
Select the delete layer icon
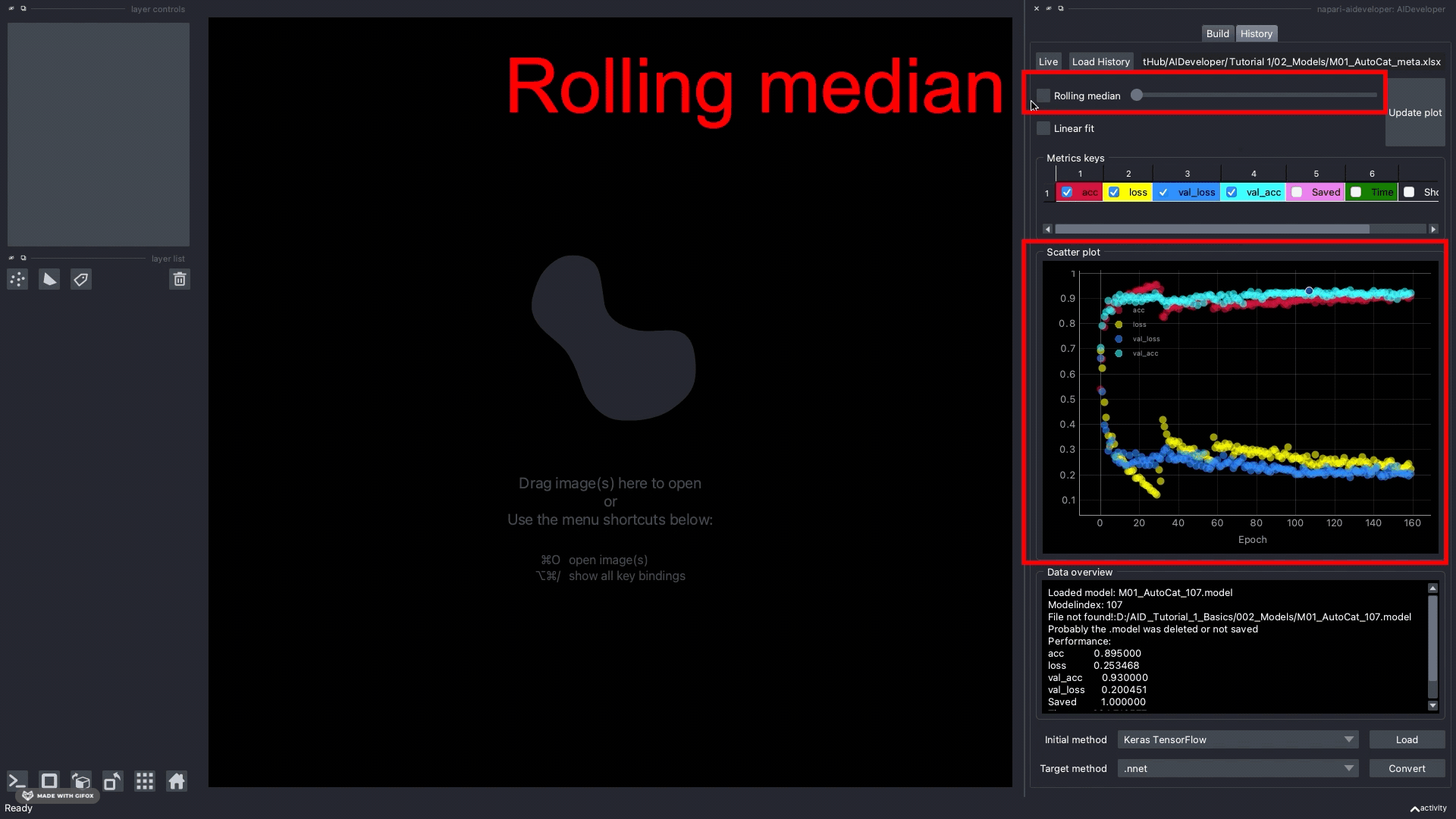tap(179, 279)
